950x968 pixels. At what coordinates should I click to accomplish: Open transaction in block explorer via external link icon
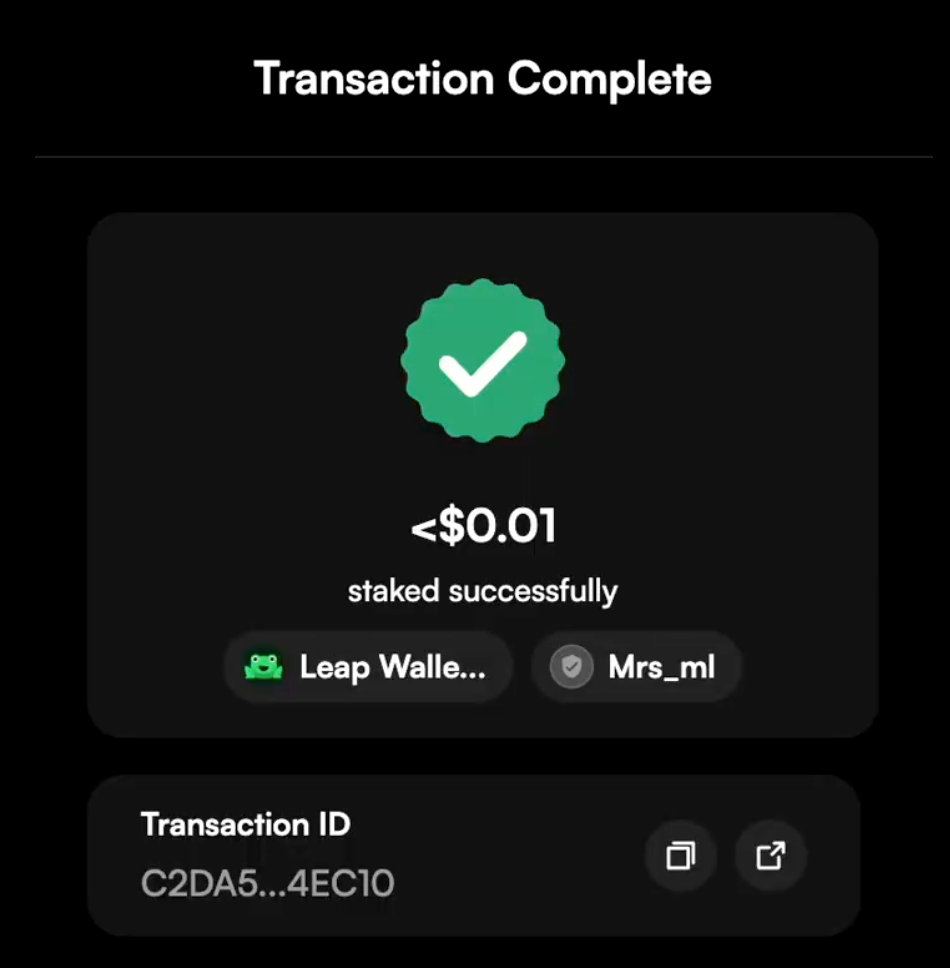(x=769, y=856)
